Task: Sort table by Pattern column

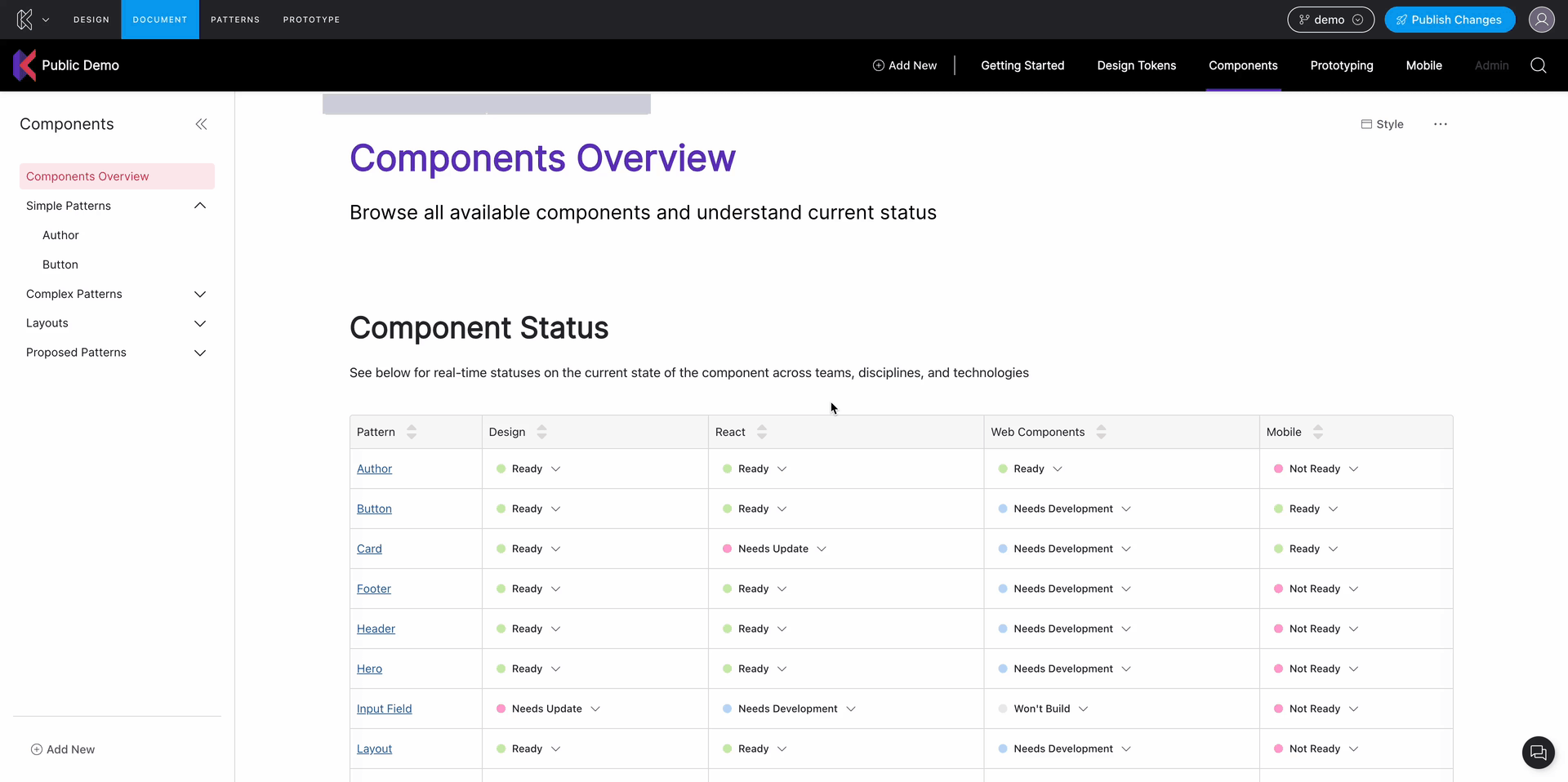Action: pyautogui.click(x=412, y=432)
